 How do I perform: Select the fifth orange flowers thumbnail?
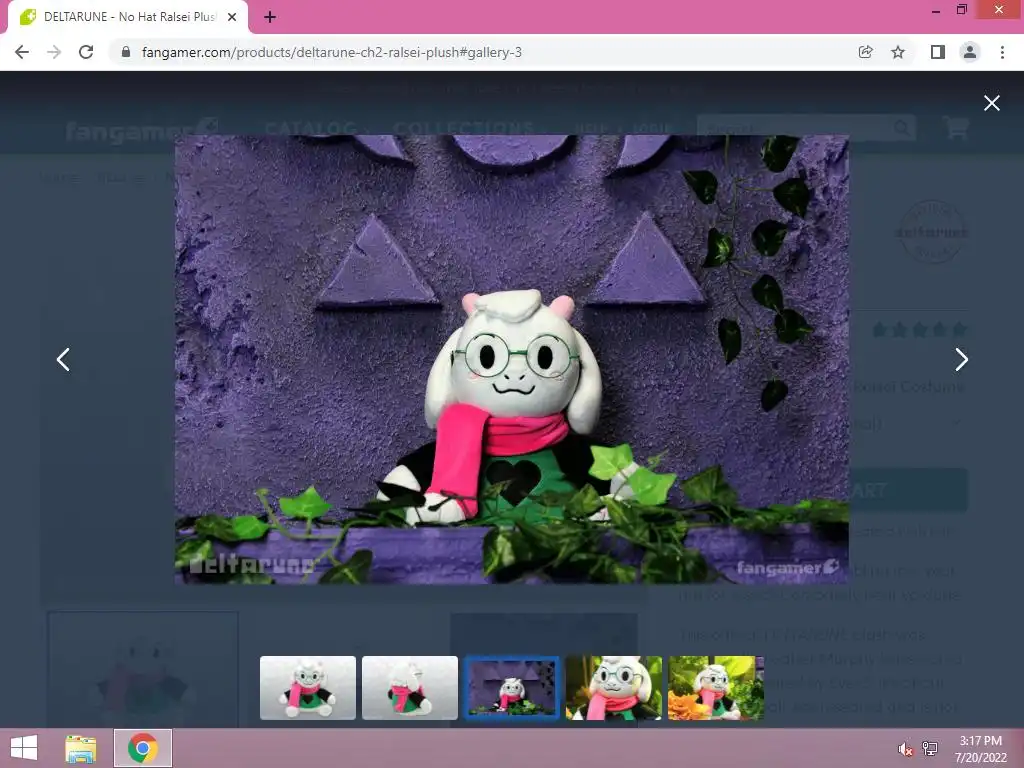716,688
